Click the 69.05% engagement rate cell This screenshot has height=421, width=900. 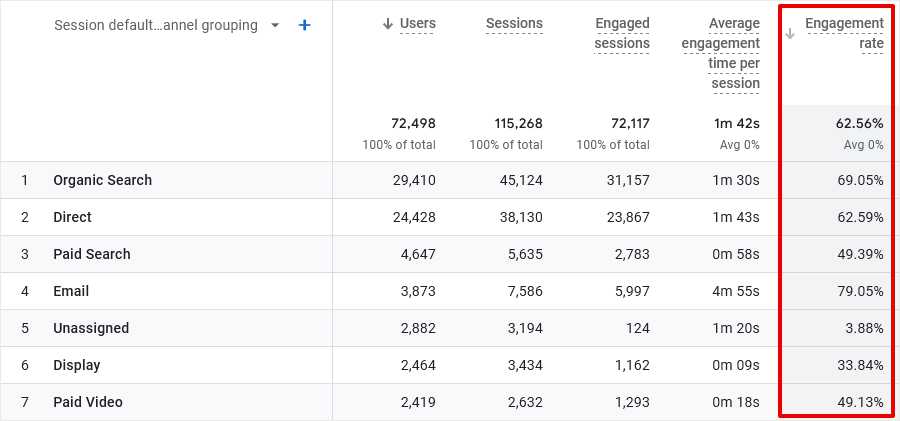tap(859, 180)
